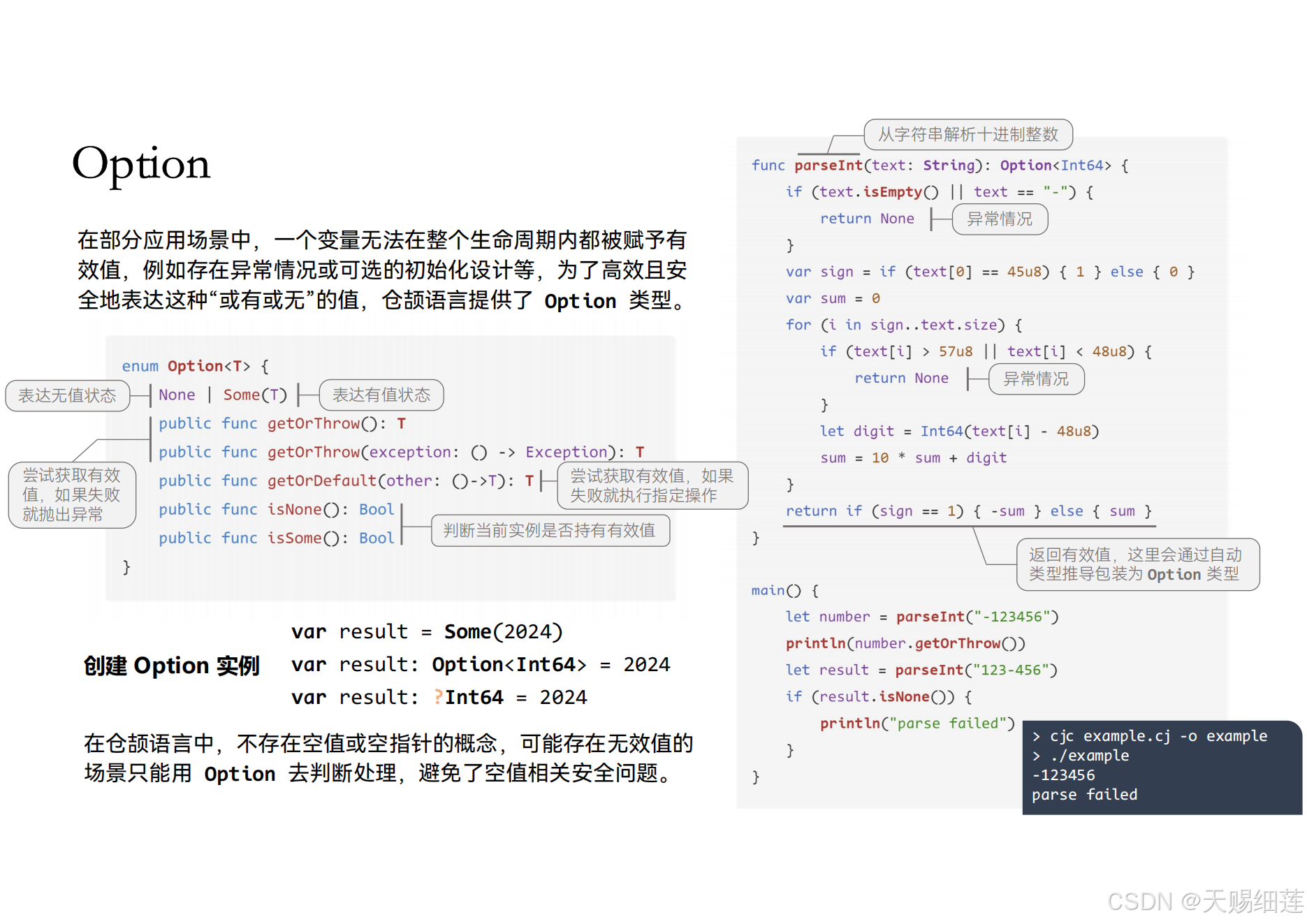1307x924 pixels.
Task: Click the 'None | Some(T)' code line
Action: 223,395
